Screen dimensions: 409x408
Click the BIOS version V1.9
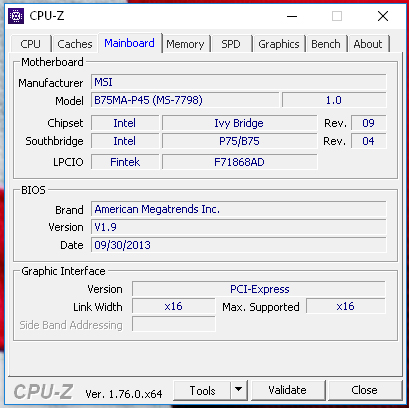point(239,227)
